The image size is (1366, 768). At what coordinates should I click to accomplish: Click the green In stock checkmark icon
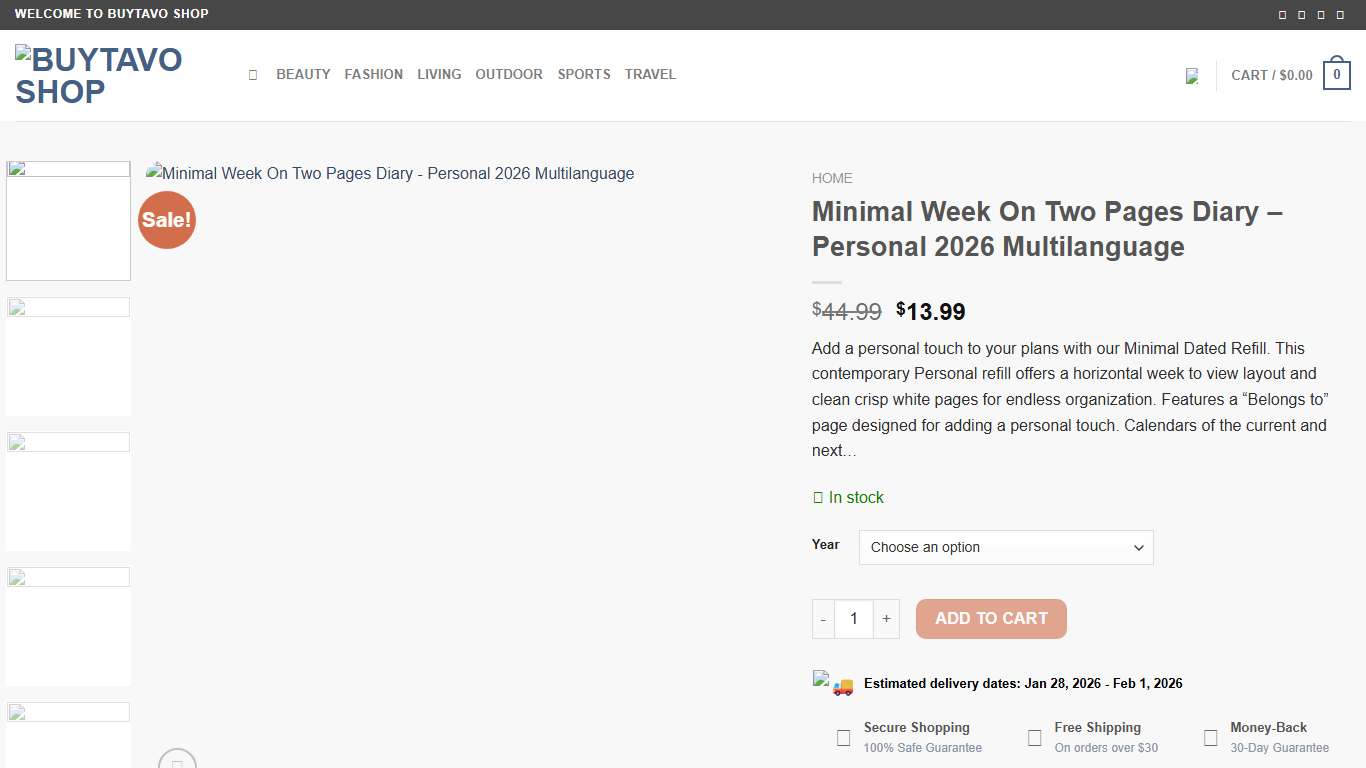(818, 497)
